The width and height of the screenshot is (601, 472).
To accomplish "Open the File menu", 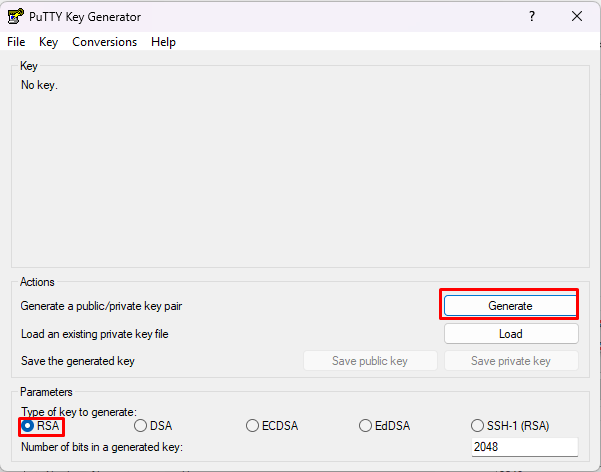I will [16, 42].
